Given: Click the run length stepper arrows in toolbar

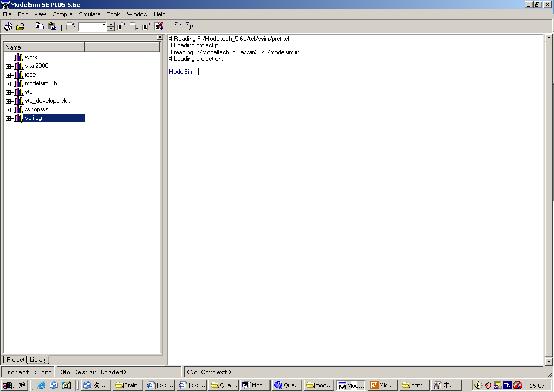Looking at the screenshot, I should click(x=111, y=27).
